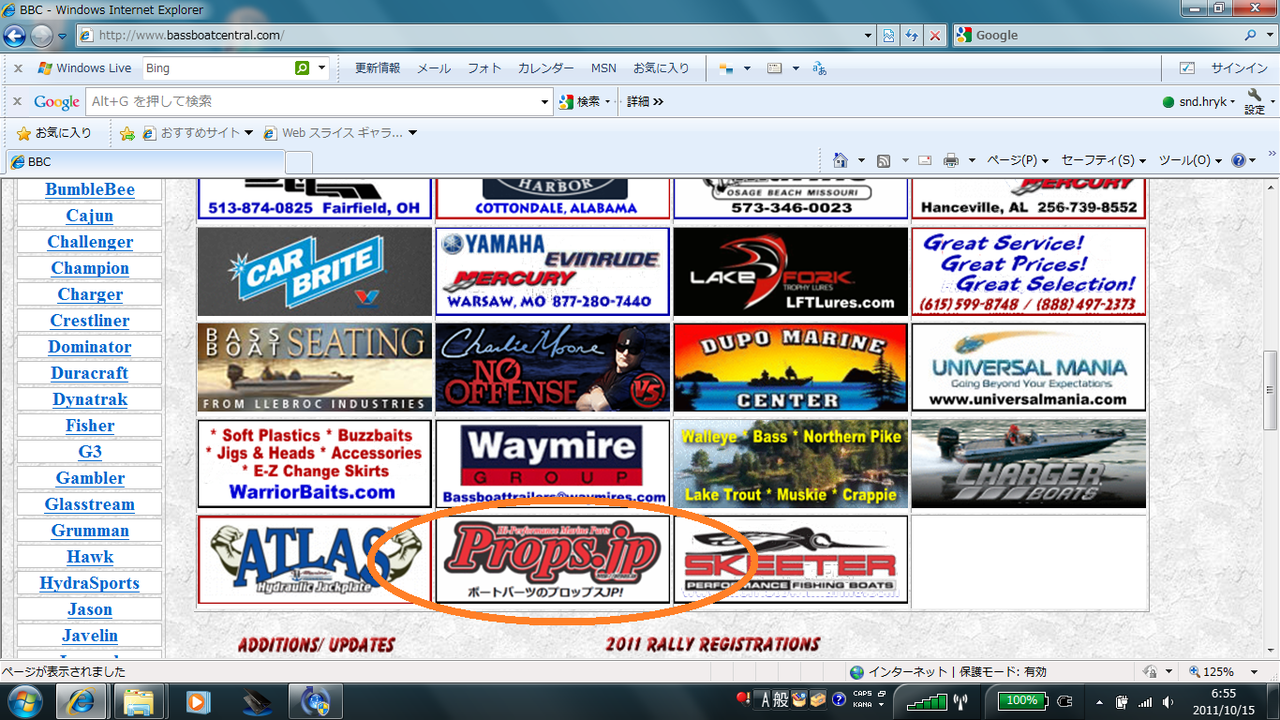Image resolution: width=1280 pixels, height=720 pixels.
Task: Expand the Bing search options dropdown
Action: [322, 68]
